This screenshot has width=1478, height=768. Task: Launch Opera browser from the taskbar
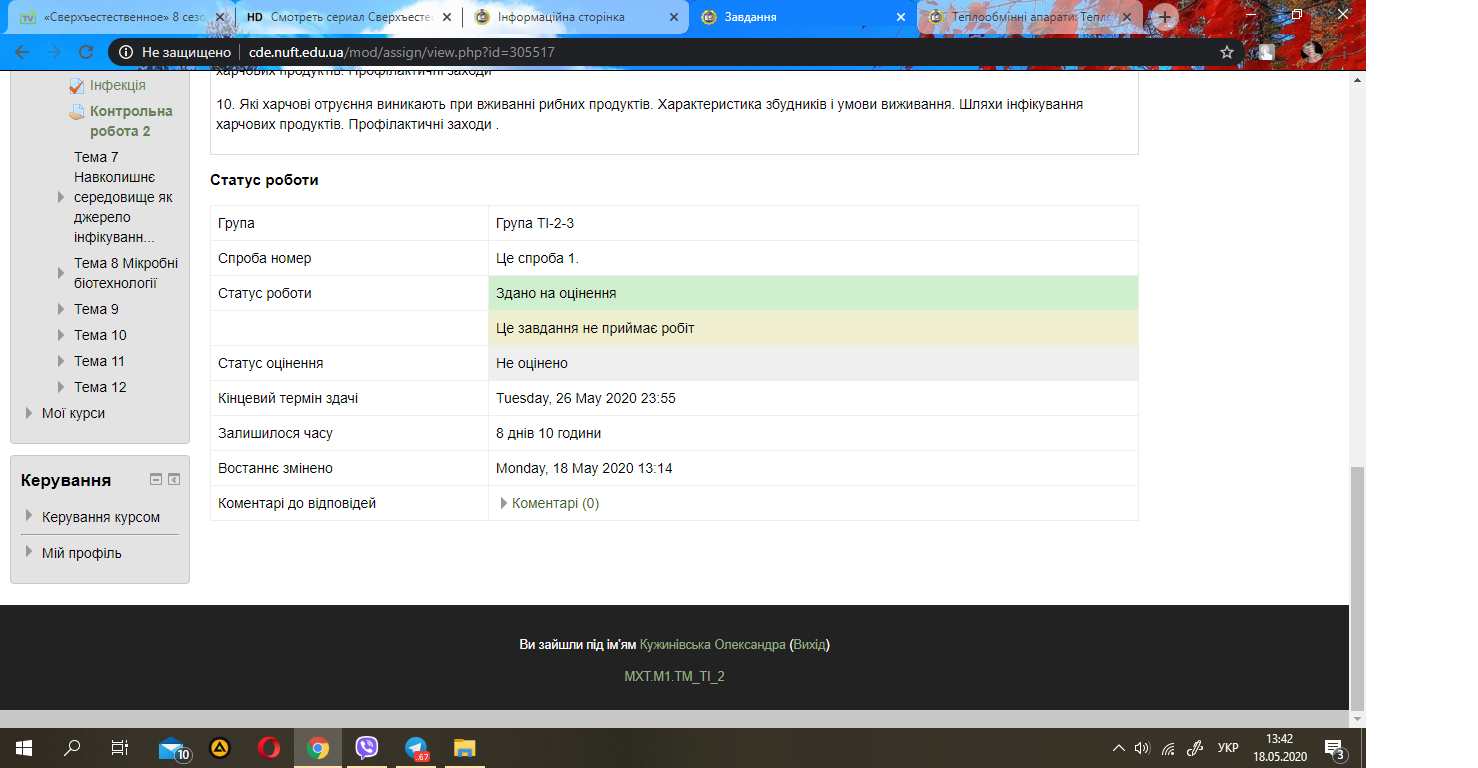[268, 747]
